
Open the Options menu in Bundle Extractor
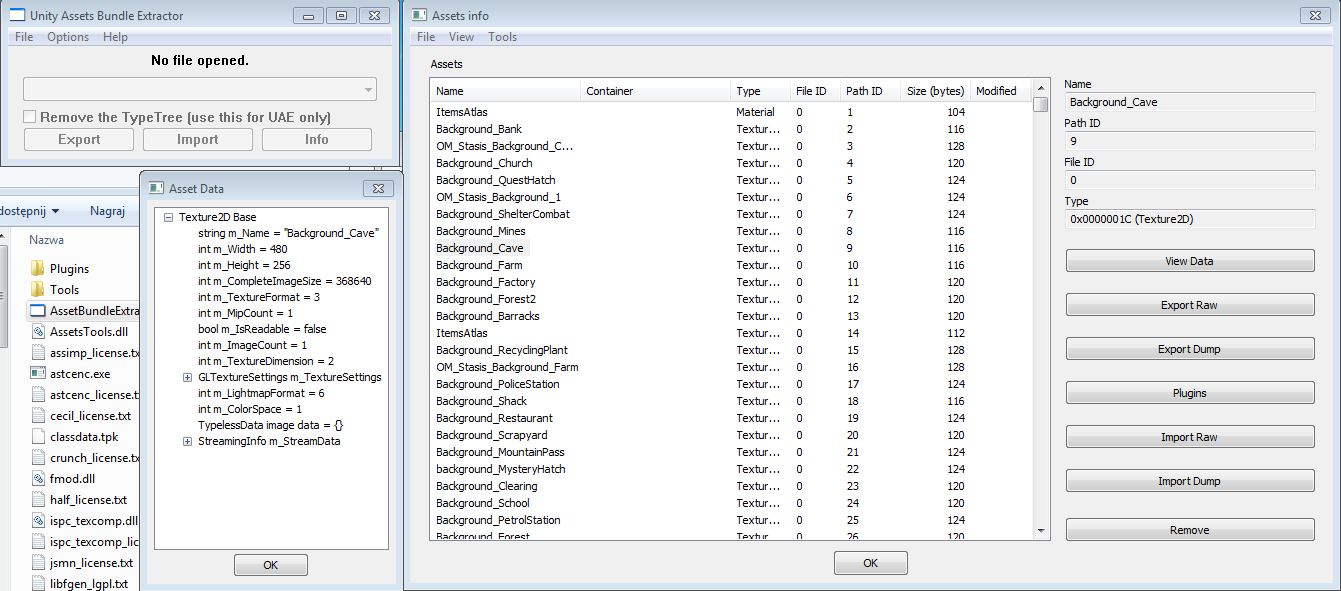pos(68,37)
